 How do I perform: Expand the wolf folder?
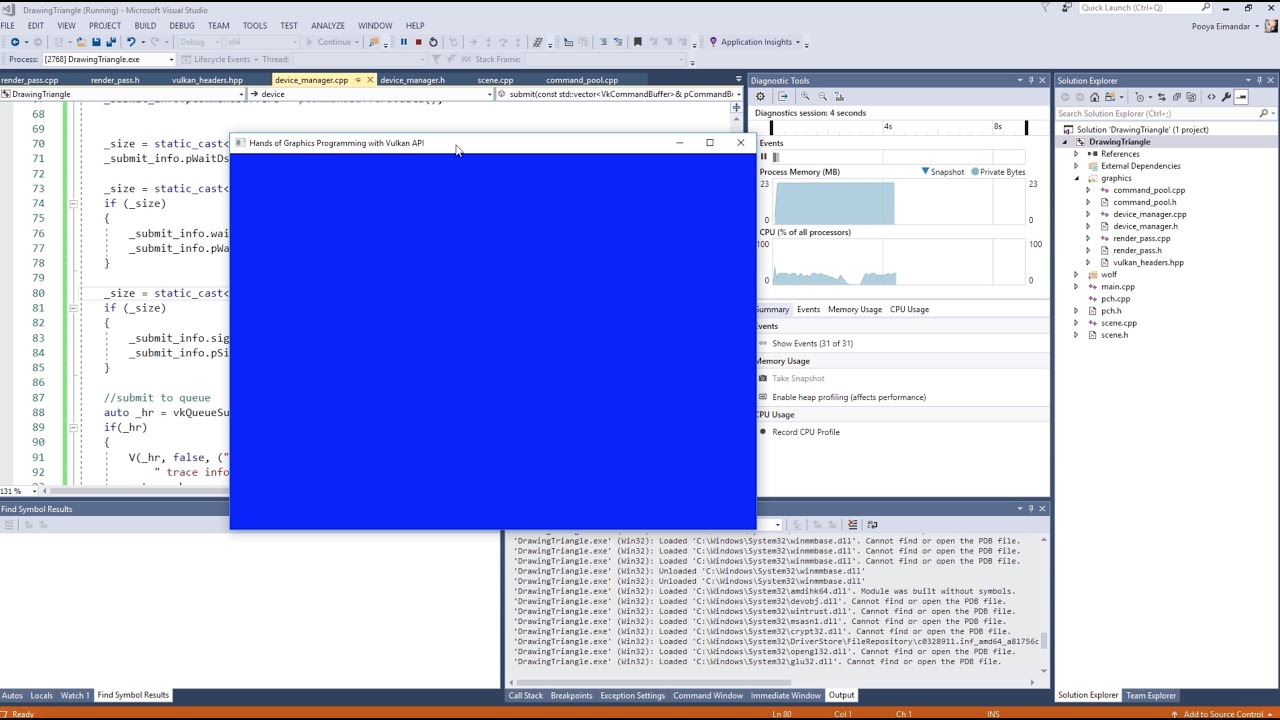1076,274
